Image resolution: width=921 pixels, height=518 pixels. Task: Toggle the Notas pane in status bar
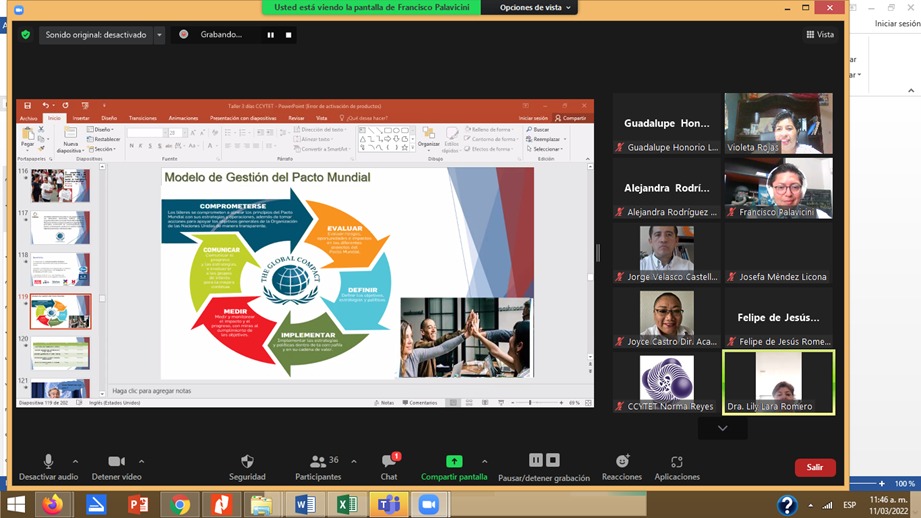click(x=385, y=403)
